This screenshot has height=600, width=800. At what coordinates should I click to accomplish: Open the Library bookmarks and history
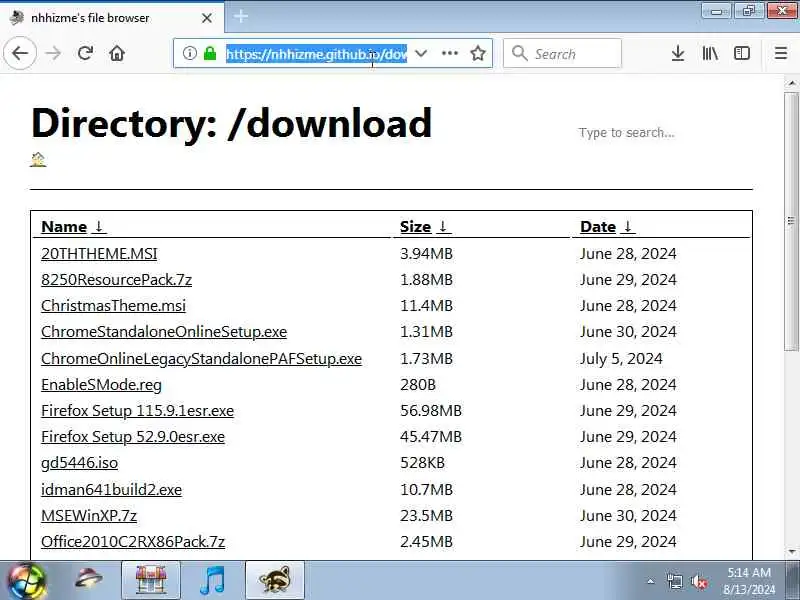(710, 53)
